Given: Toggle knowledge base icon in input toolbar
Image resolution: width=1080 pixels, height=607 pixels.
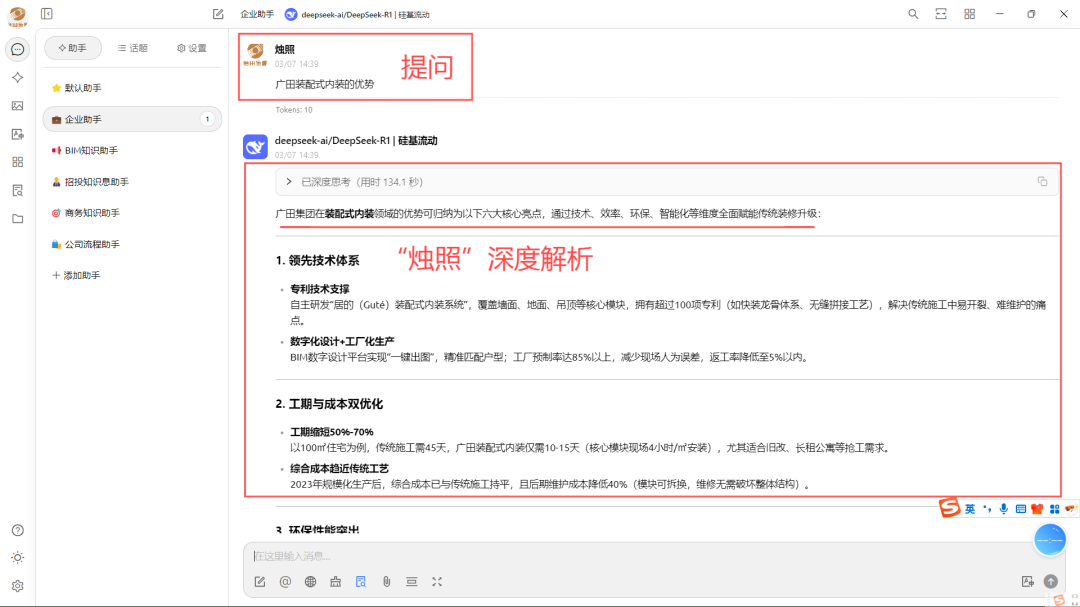Looking at the screenshot, I should pos(361,582).
